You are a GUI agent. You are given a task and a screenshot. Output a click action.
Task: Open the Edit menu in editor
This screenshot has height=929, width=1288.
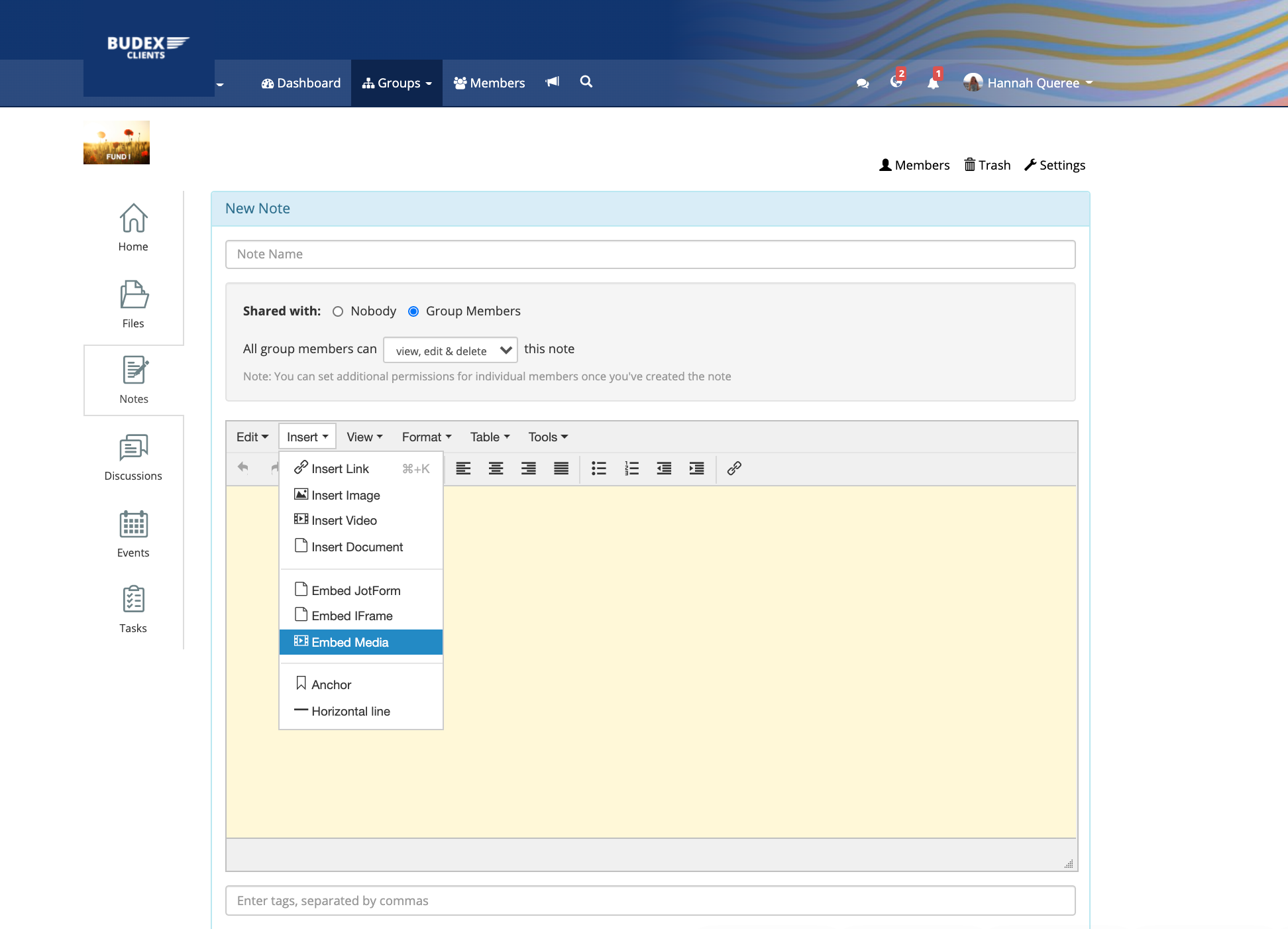[252, 437]
